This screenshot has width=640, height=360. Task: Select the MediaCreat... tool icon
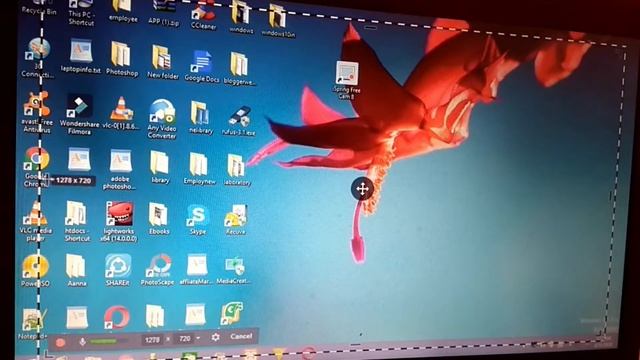[233, 269]
